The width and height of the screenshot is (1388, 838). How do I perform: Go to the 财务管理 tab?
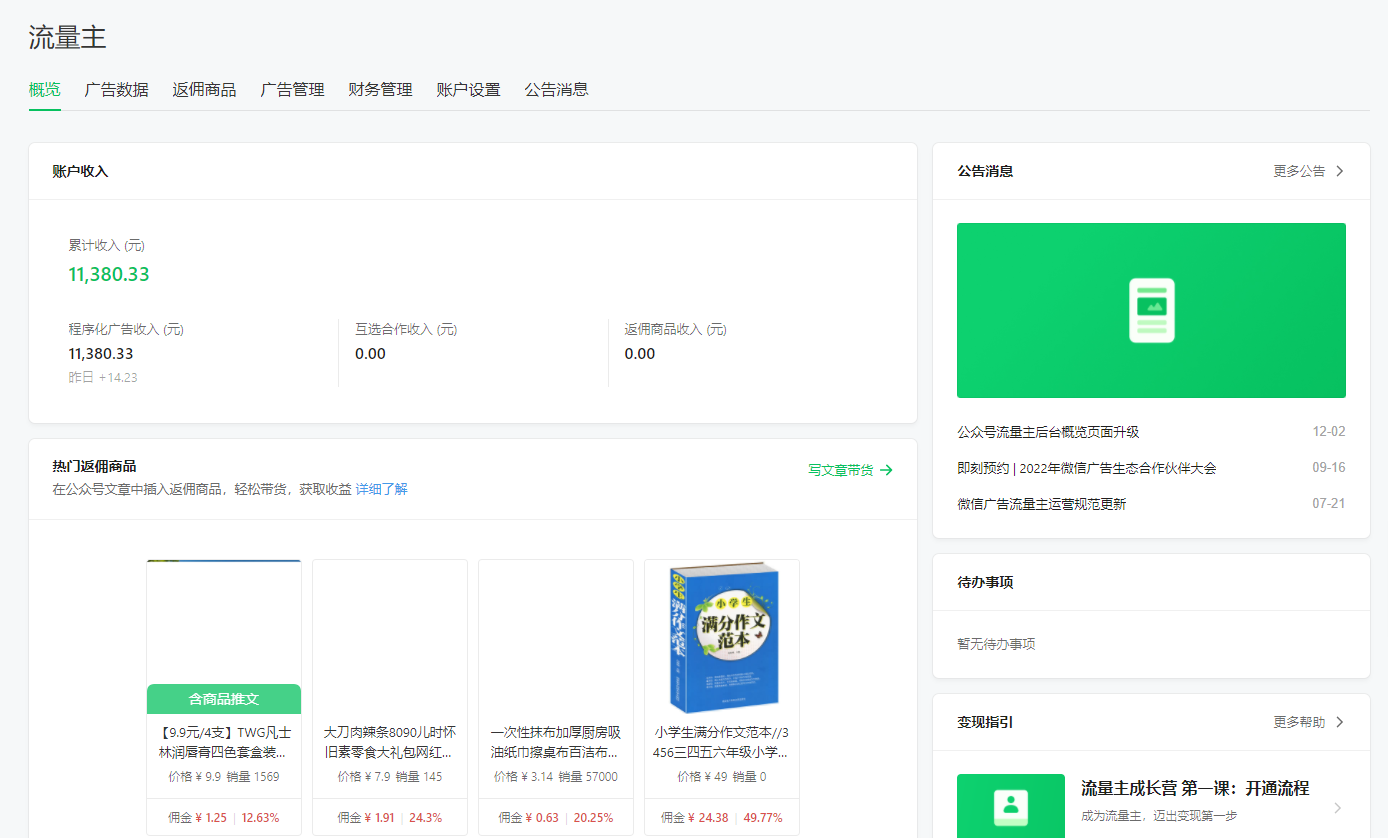[380, 90]
